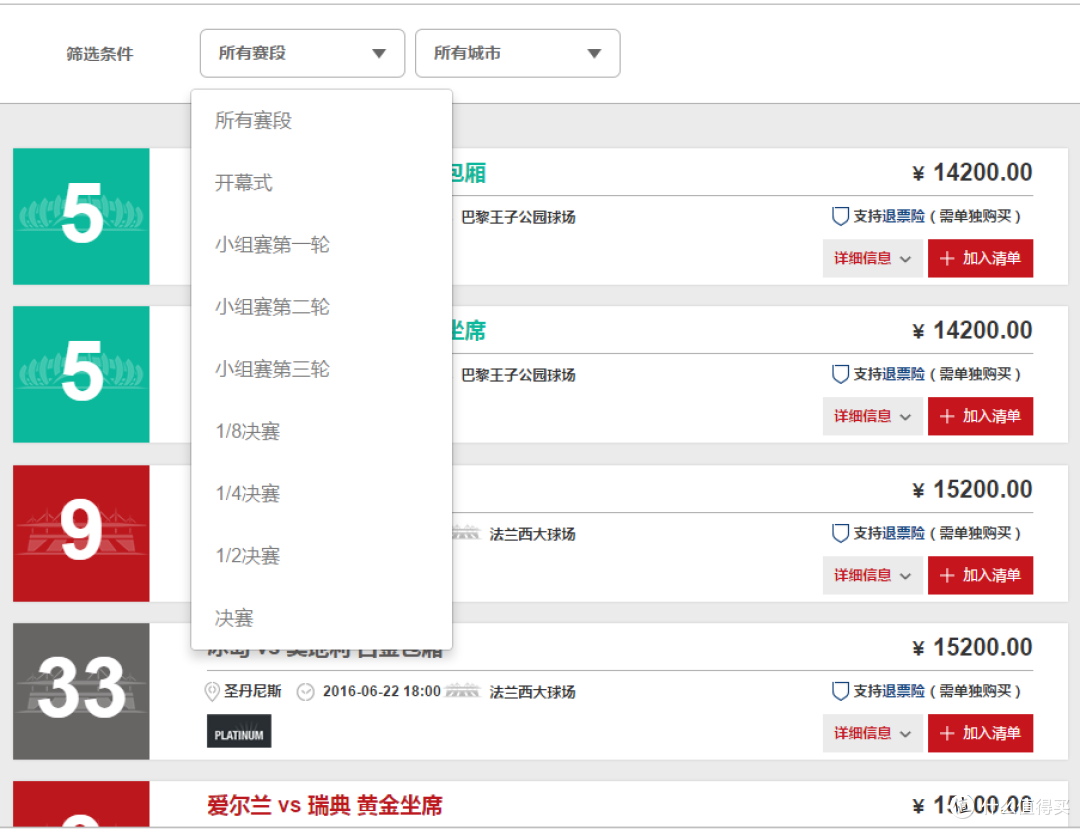Expand 详细信息 for first ¥14200 ticket
Screen dimensions: 1080x829
[x=873, y=258]
